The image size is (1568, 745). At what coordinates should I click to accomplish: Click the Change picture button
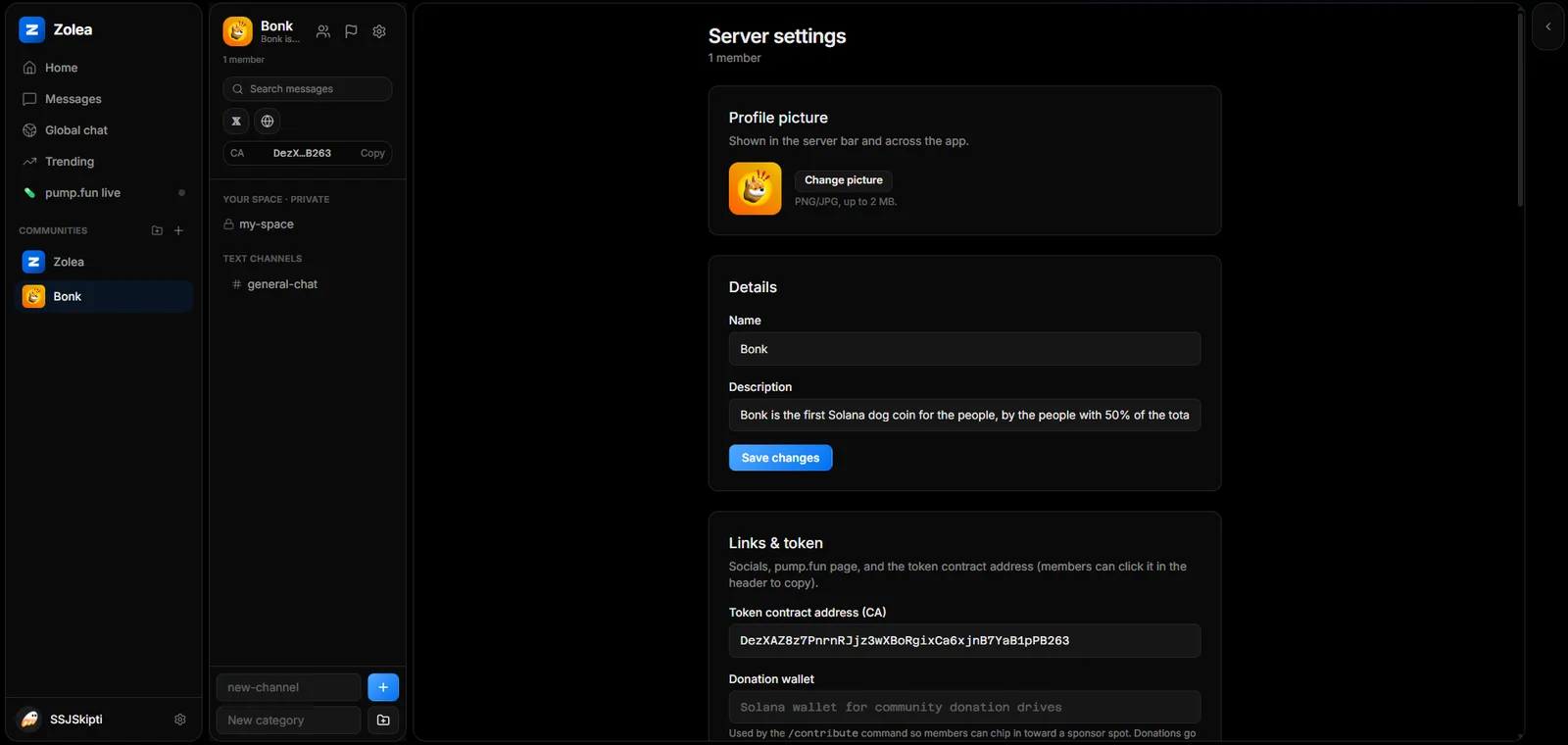click(x=844, y=180)
